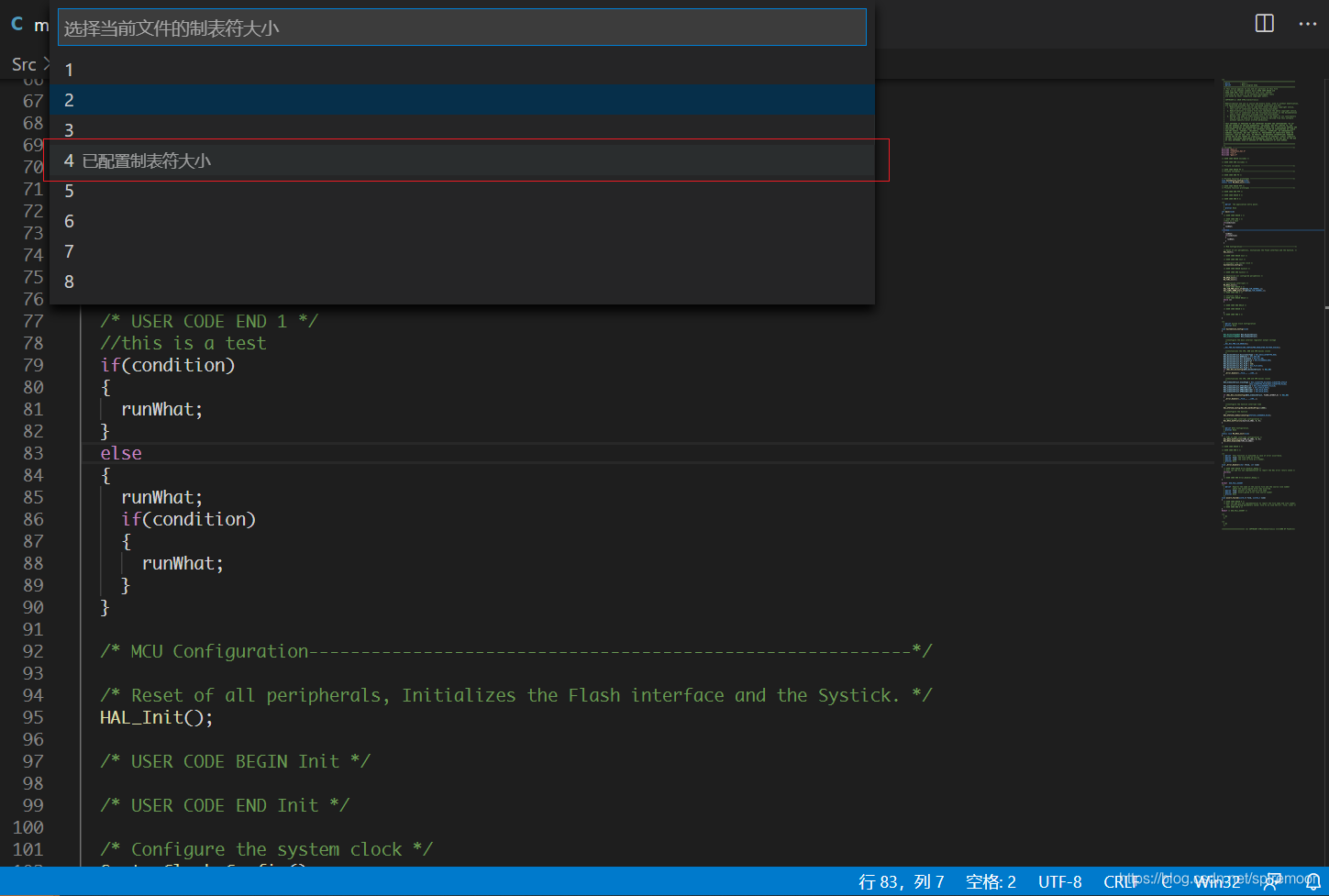The image size is (1329, 896).
Task: Click the UTF-8 encoding status item
Action: coord(1059,881)
